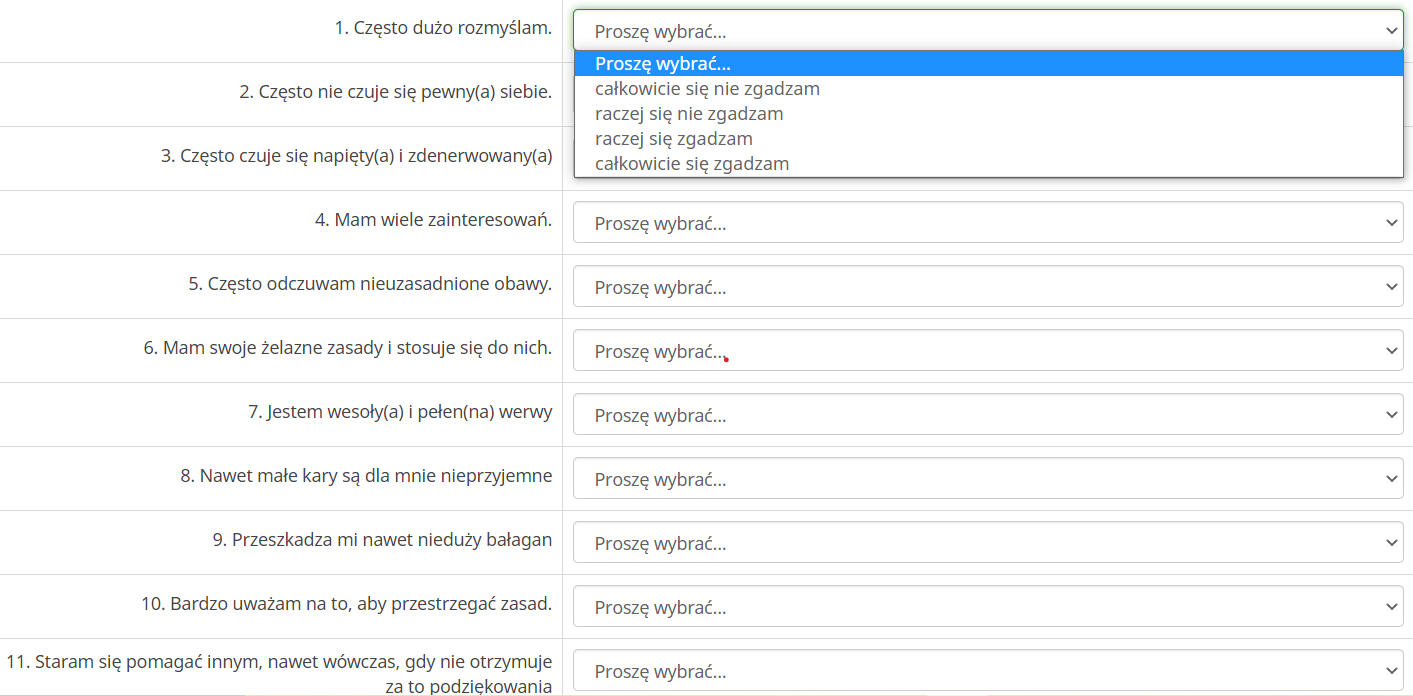1413x696 pixels.
Task: Click chevron arrow of question 10 dropdown
Action: pos(1391,606)
